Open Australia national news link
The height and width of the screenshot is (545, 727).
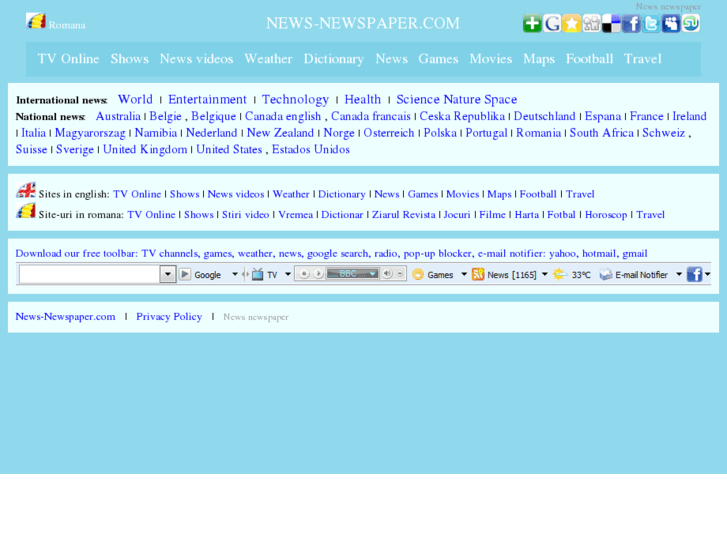pos(118,116)
